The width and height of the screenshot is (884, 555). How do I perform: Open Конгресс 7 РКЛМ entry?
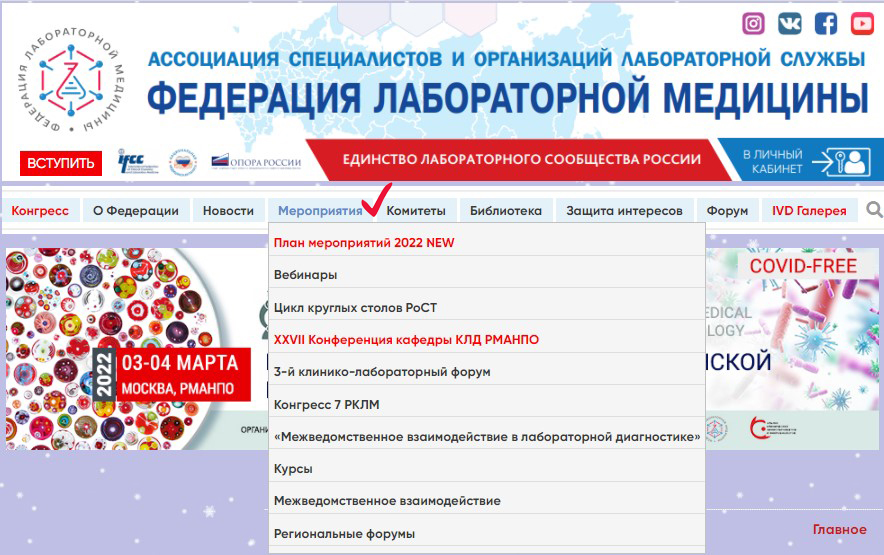point(487,404)
